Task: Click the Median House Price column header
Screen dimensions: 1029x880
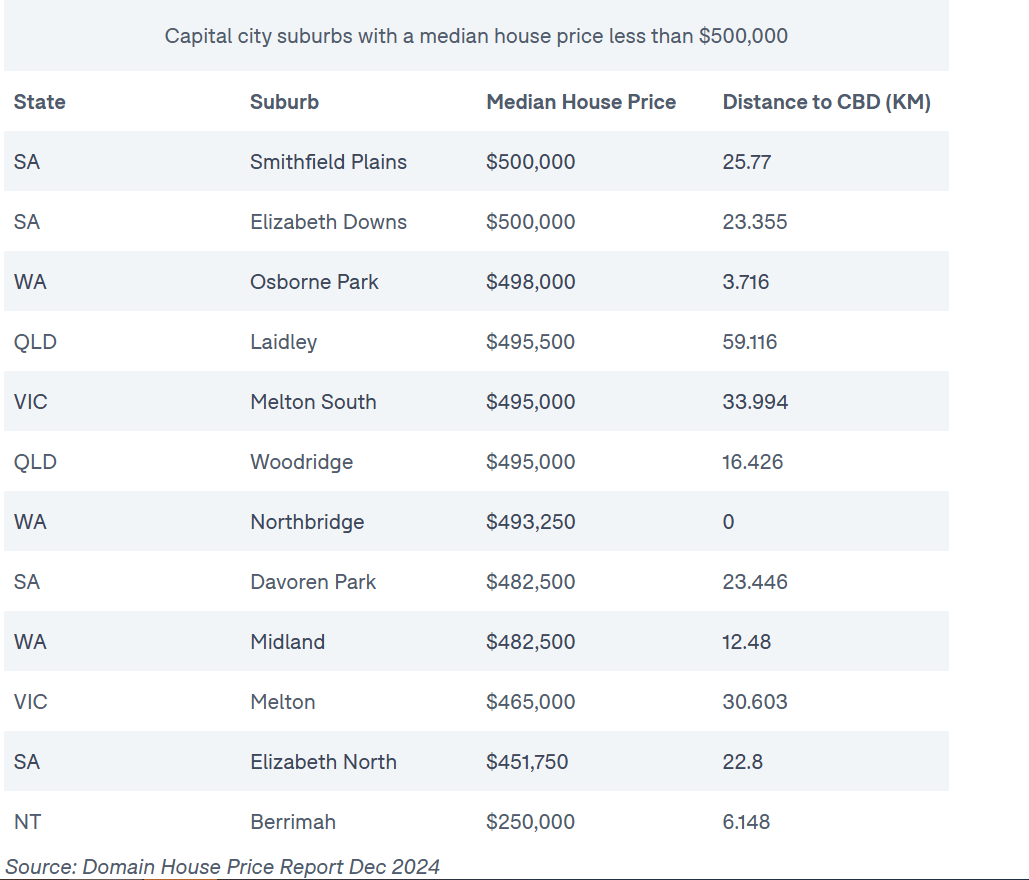Action: tap(581, 102)
